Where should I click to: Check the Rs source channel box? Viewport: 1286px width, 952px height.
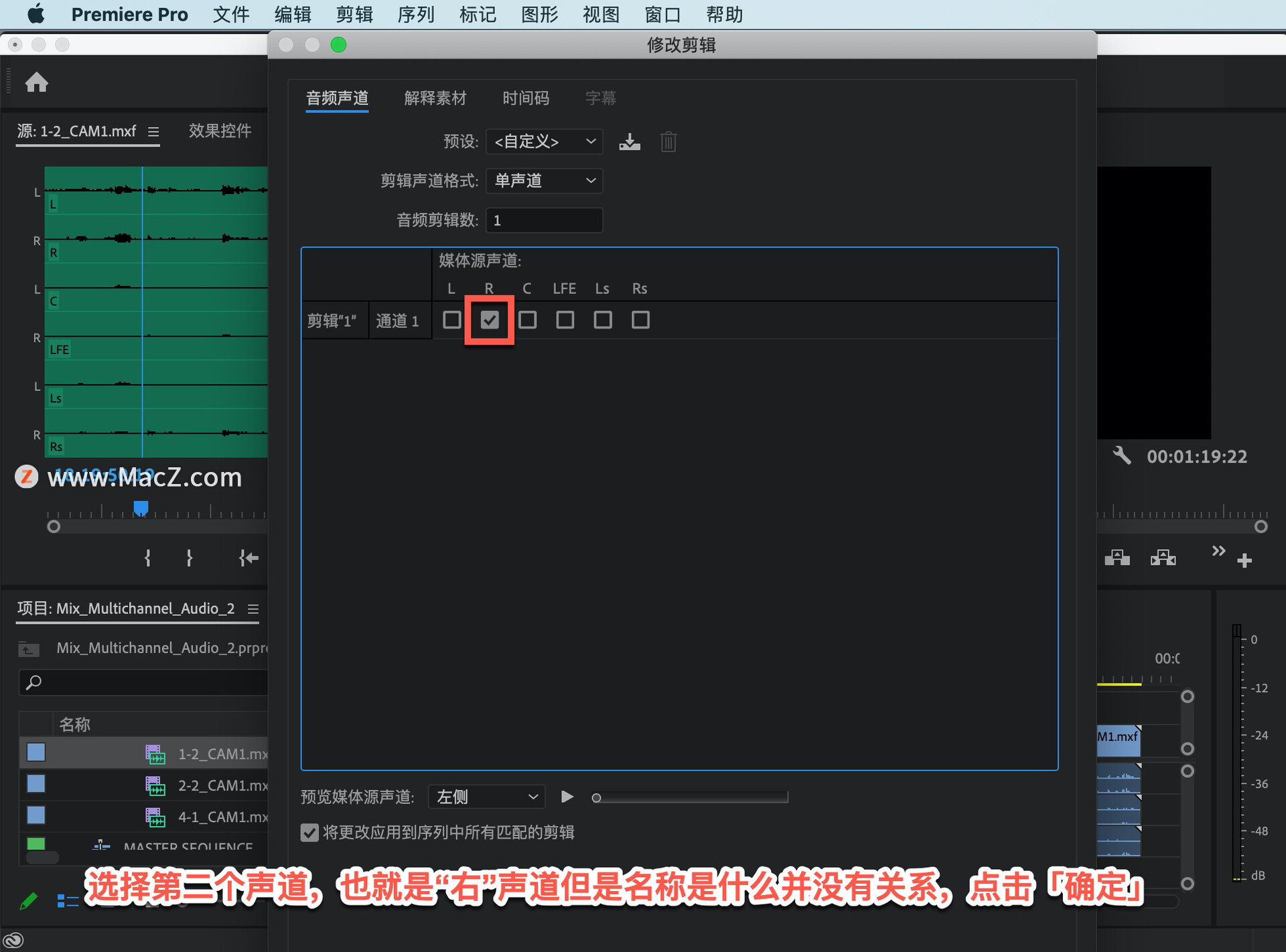pyautogui.click(x=640, y=320)
